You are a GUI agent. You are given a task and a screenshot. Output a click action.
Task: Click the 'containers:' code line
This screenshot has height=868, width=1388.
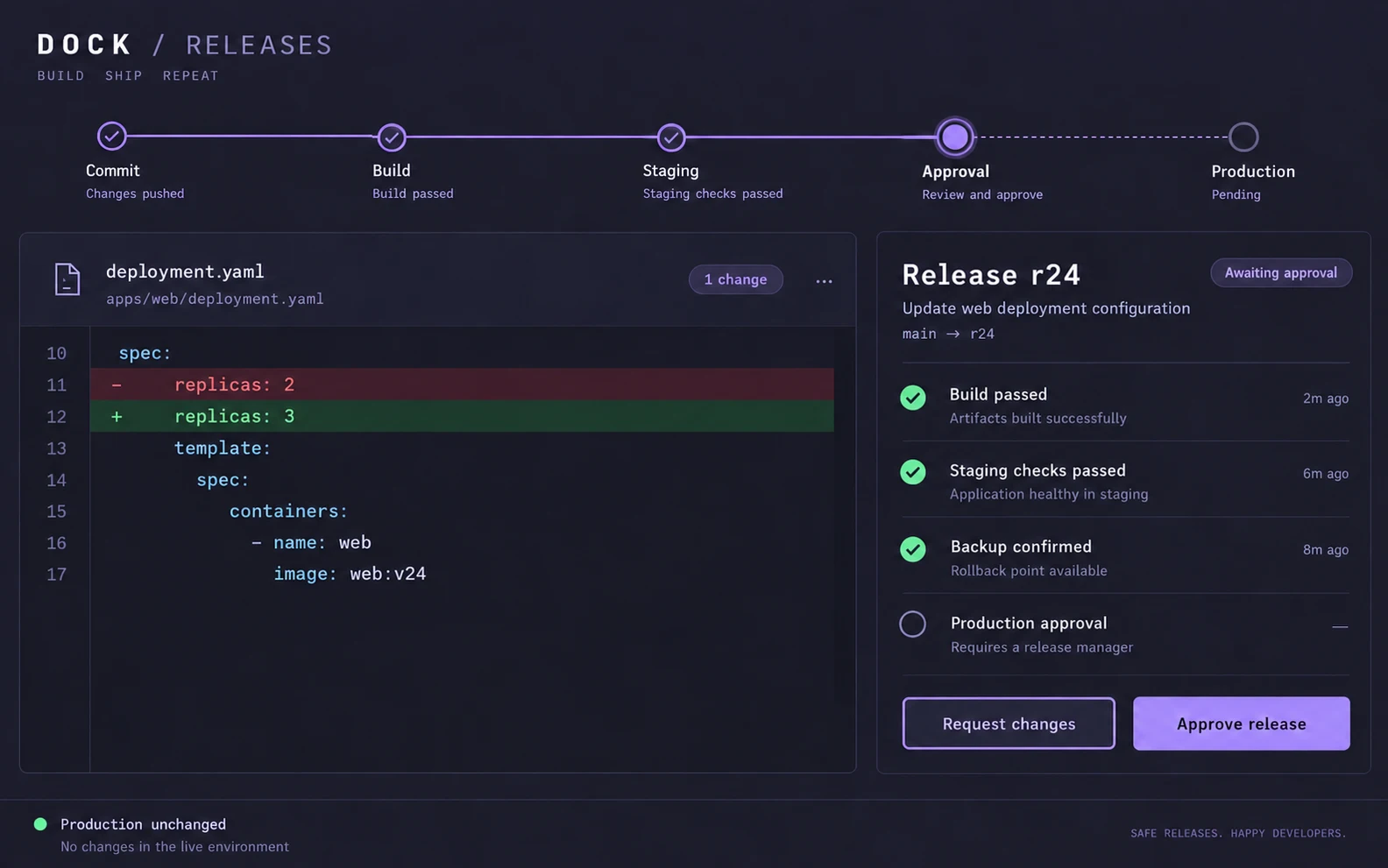288,511
